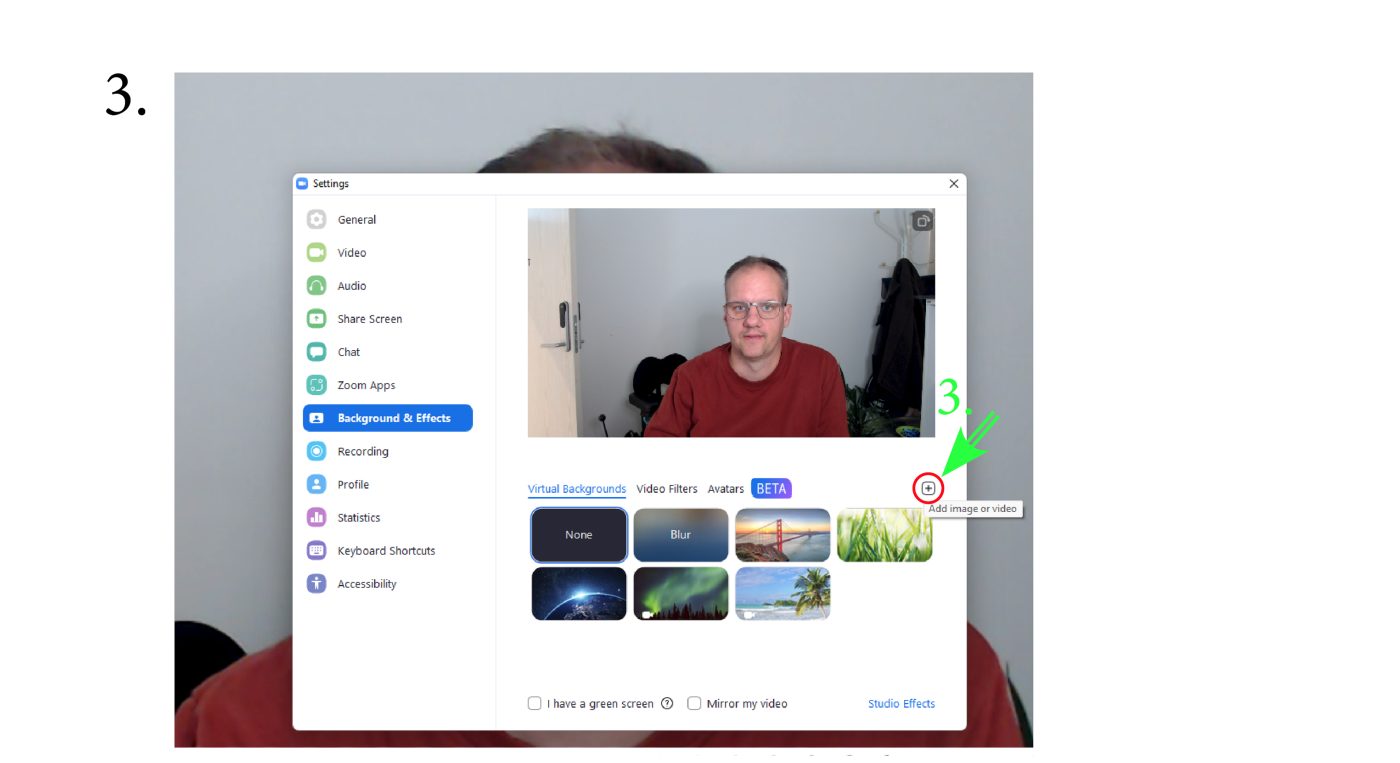Click the Audio label in sidebar

352,286
